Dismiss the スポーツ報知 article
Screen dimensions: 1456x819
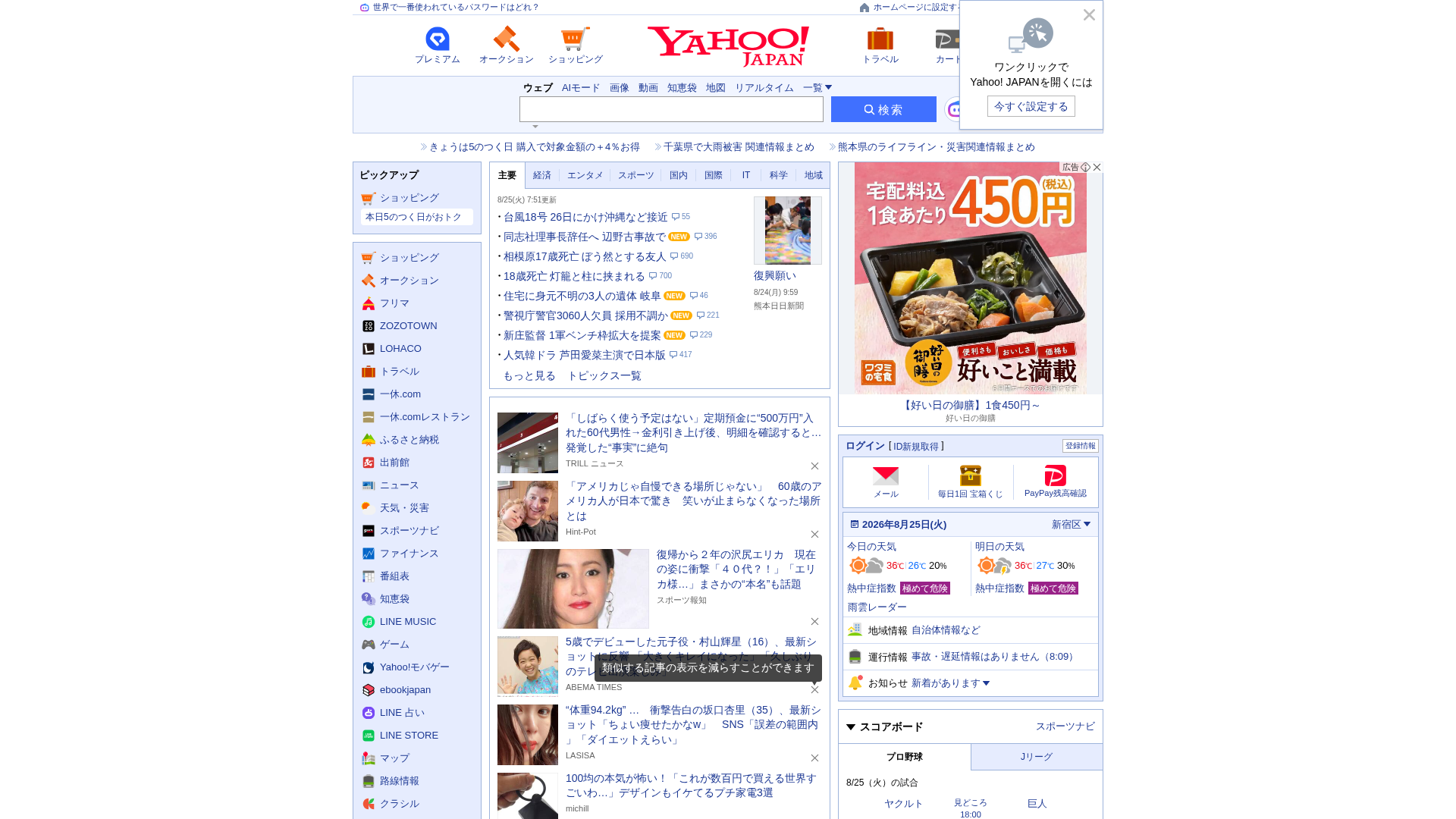click(x=814, y=621)
